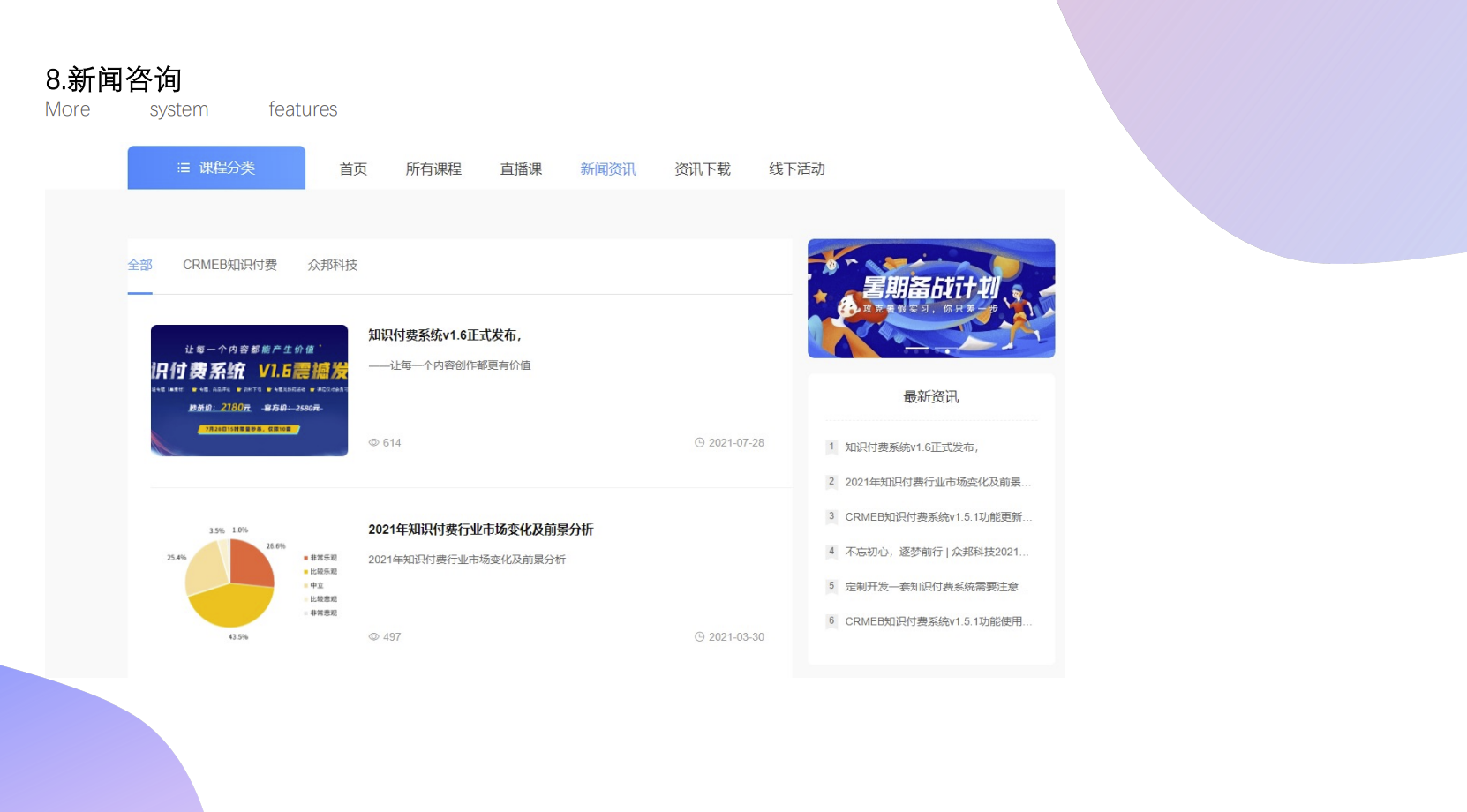
Task: Open 资讯下载 navigation item
Action: [703, 169]
